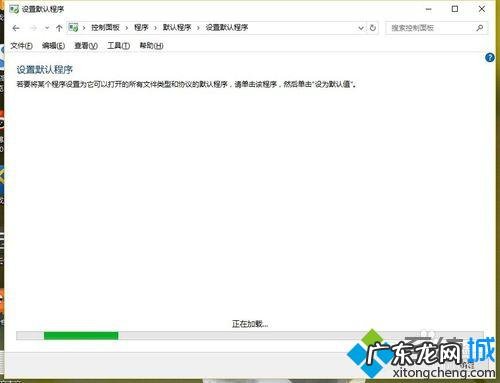Click the 设置默认程序 page heading
The image size is (500, 383).
[45, 70]
